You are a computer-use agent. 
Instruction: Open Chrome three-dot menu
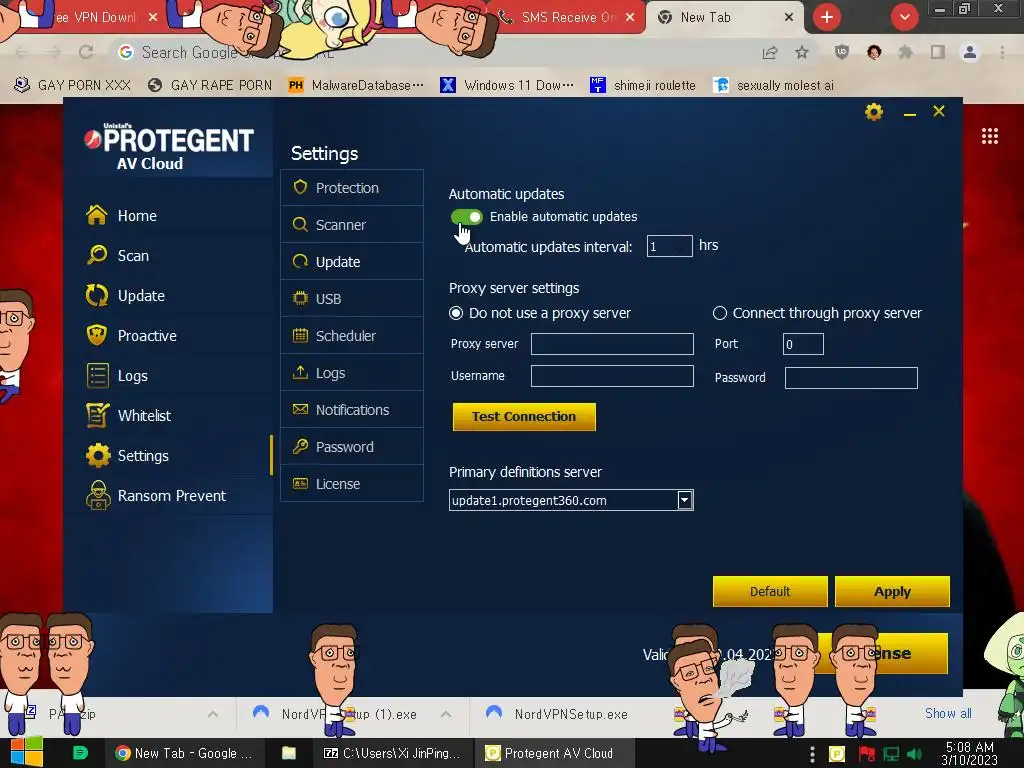pyautogui.click(x=1002, y=52)
